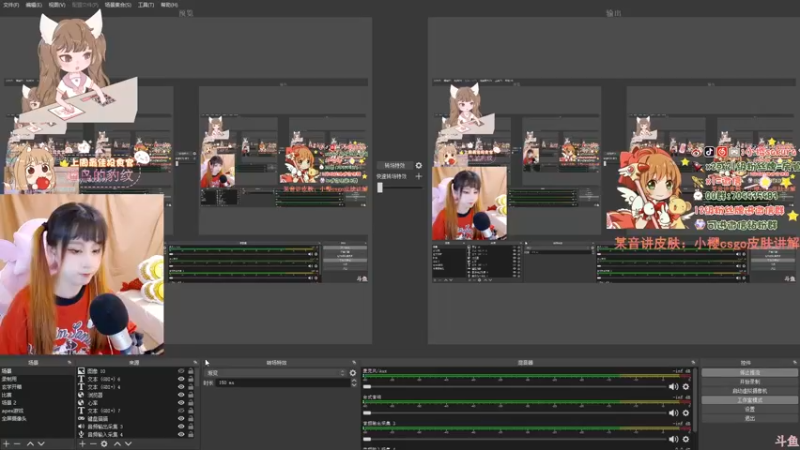Click the 停止推流 button
This screenshot has height=450, width=800.
click(749, 372)
